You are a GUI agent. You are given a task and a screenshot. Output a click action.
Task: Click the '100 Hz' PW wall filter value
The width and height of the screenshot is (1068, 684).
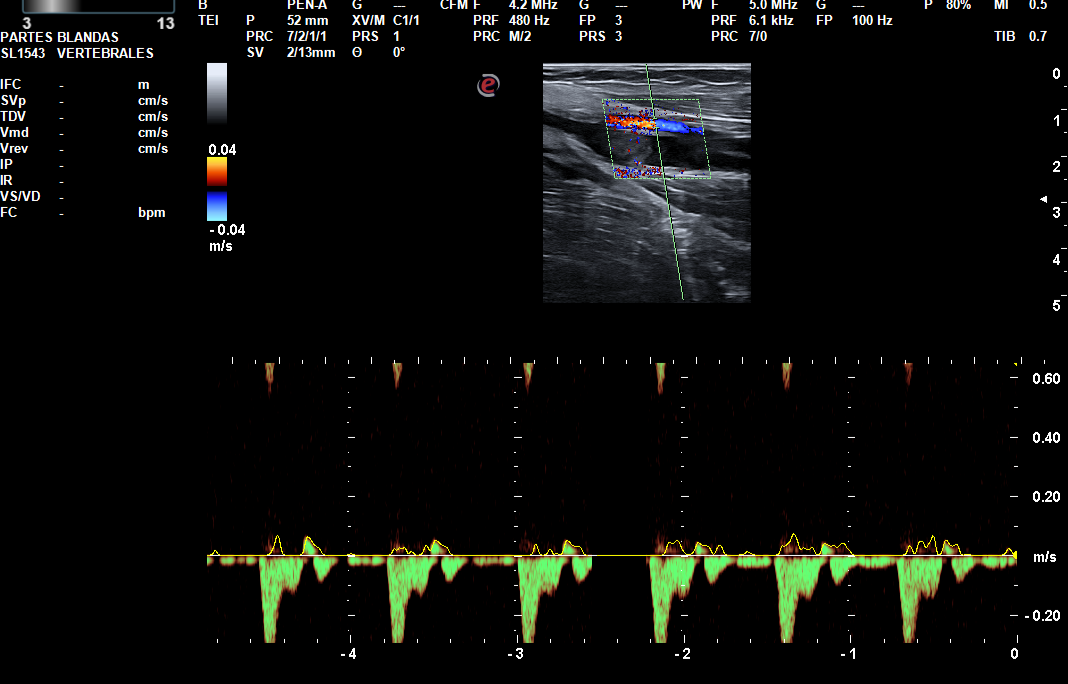(872, 20)
